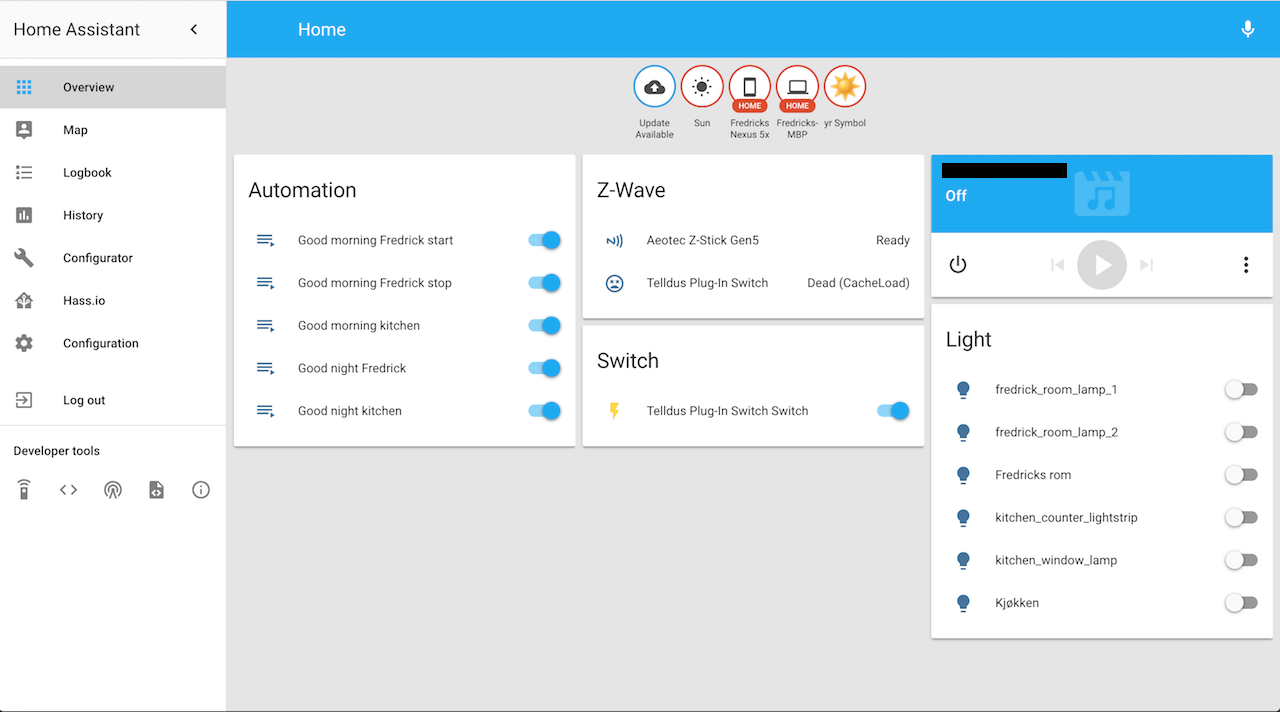
Task: Click the Aeotec Z-Stick Z-Wave icon
Action: coord(614,240)
